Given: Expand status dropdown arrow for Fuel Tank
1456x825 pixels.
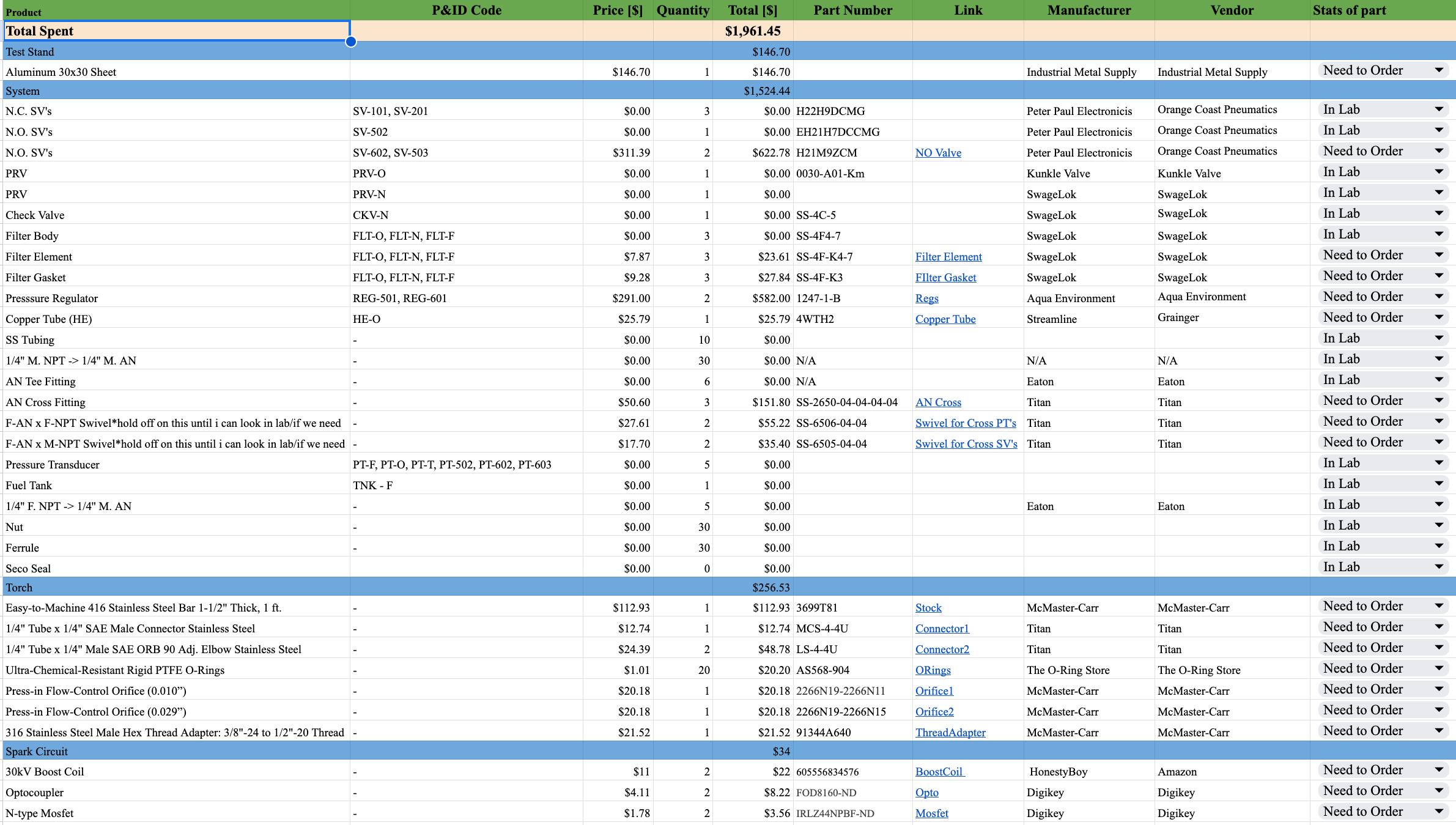Looking at the screenshot, I should coord(1439,484).
